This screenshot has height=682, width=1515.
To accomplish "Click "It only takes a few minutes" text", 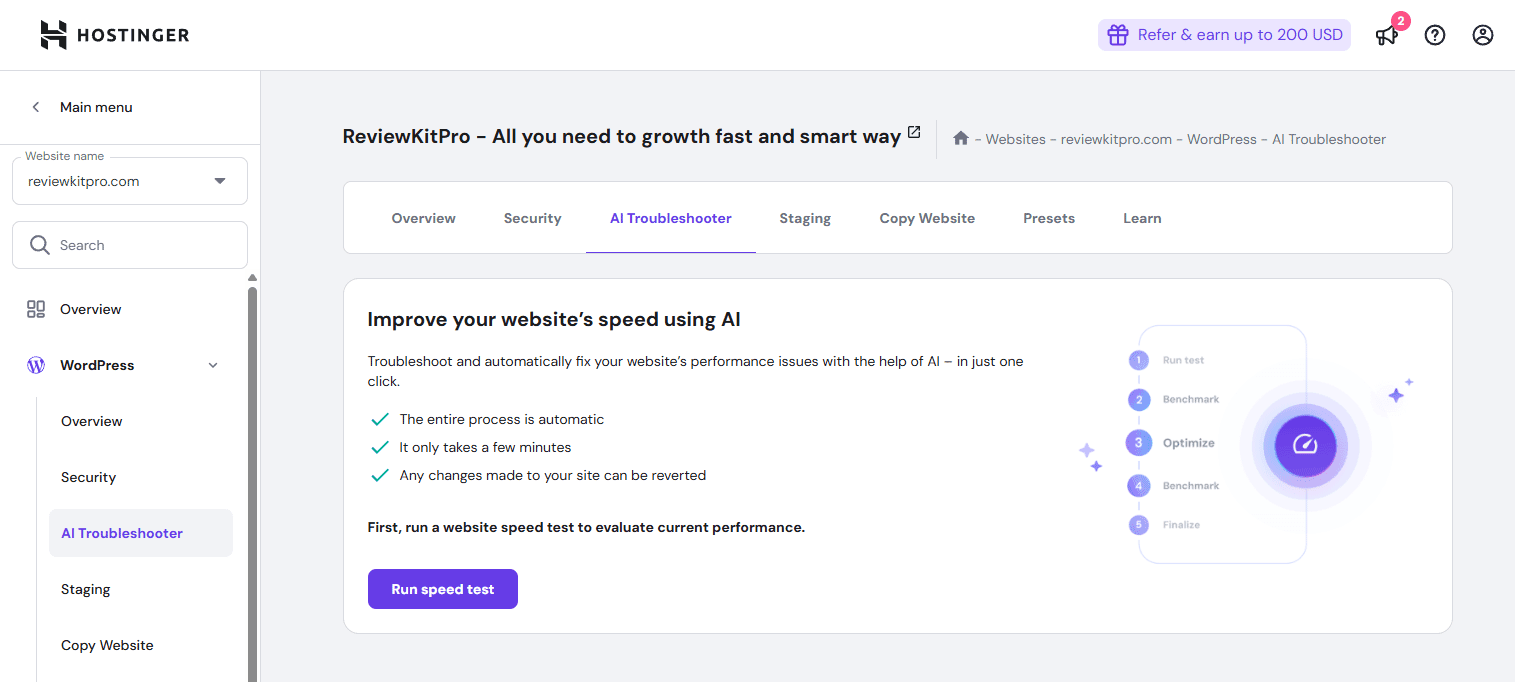I will tap(486, 447).
